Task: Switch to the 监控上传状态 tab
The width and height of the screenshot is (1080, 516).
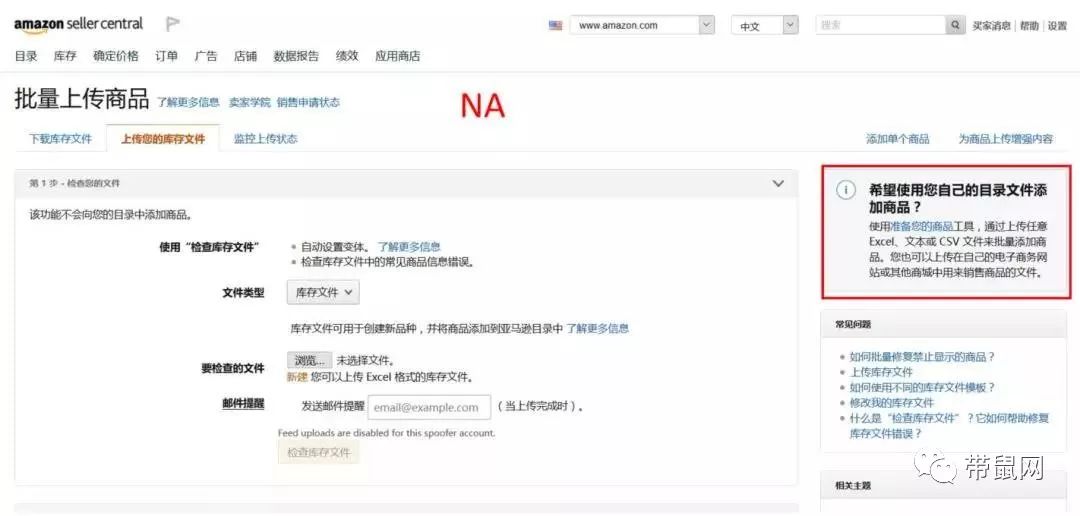Action: click(x=265, y=138)
